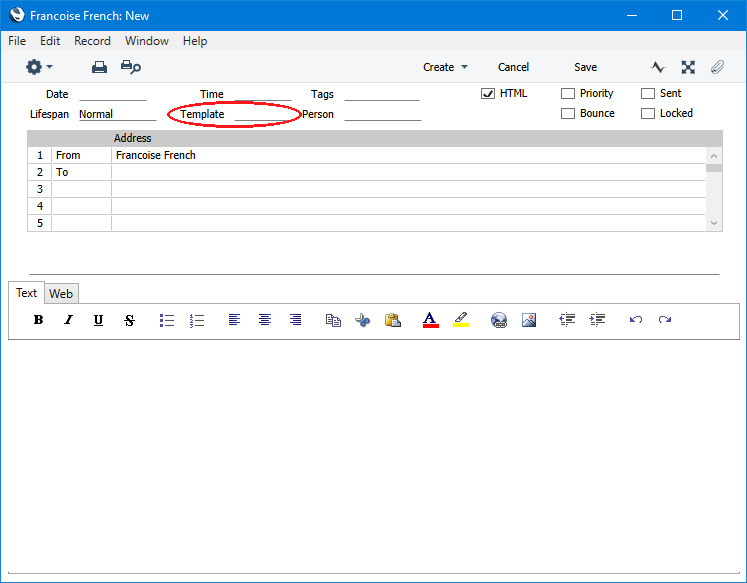Viewport: 747px width, 583px height.
Task: Click the Date input field
Action: (113, 94)
